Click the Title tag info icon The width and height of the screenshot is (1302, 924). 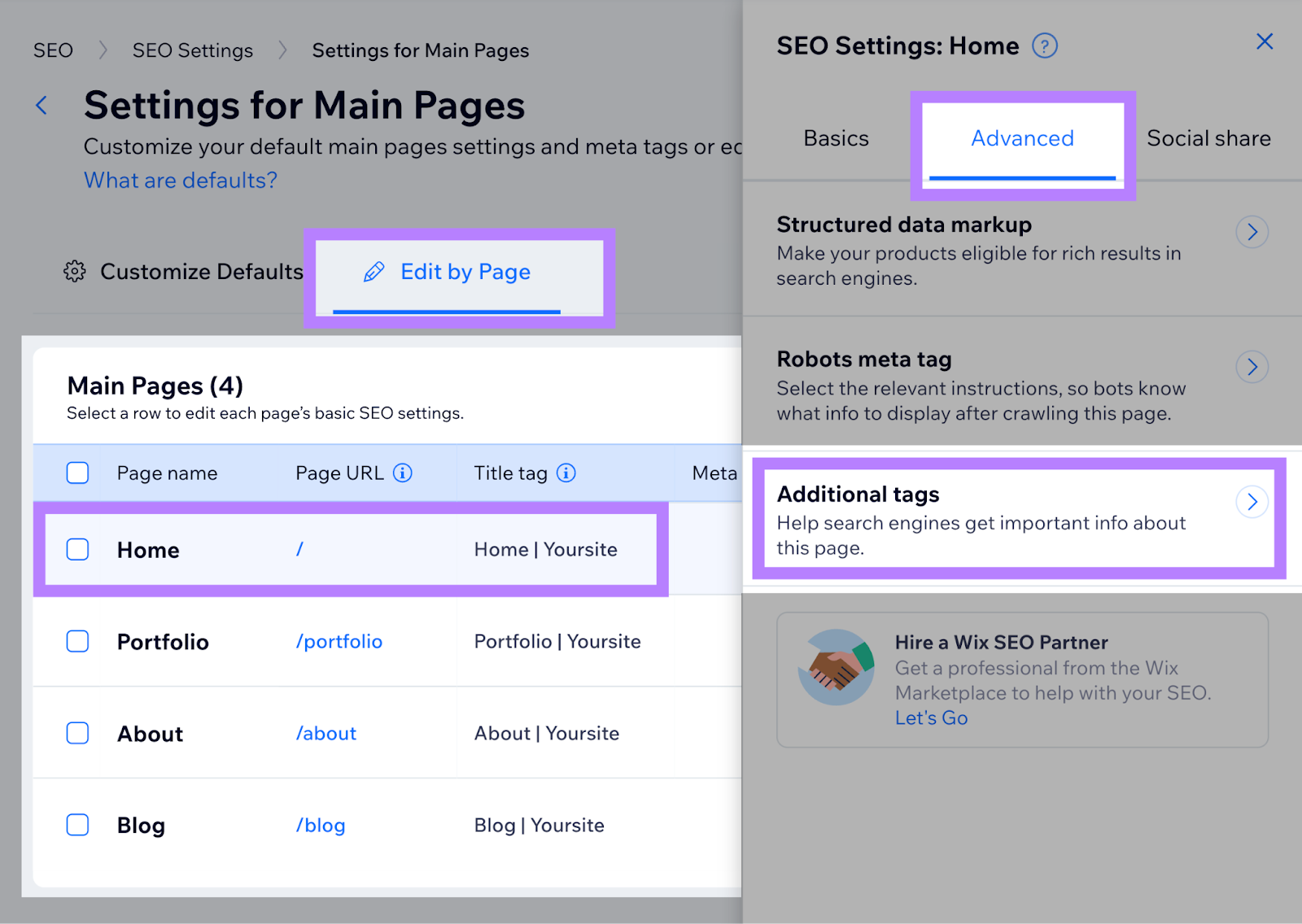[566, 473]
